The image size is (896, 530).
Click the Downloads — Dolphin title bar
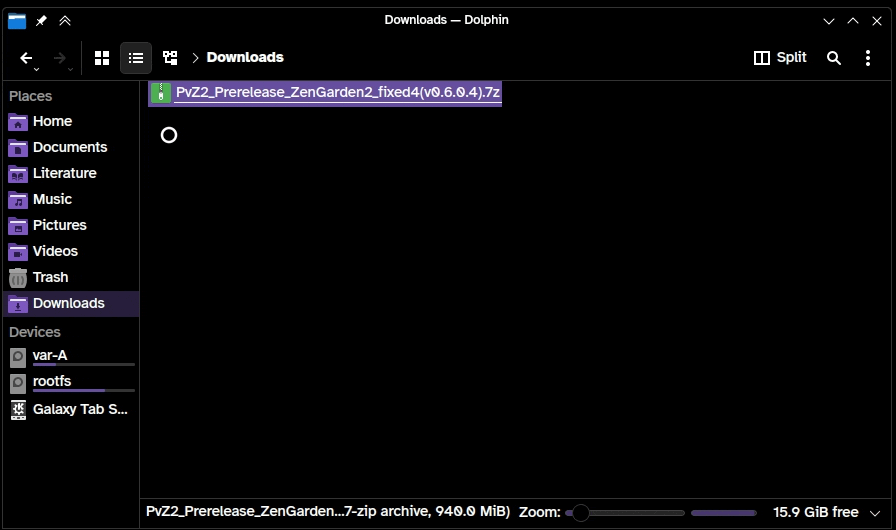[446, 20]
